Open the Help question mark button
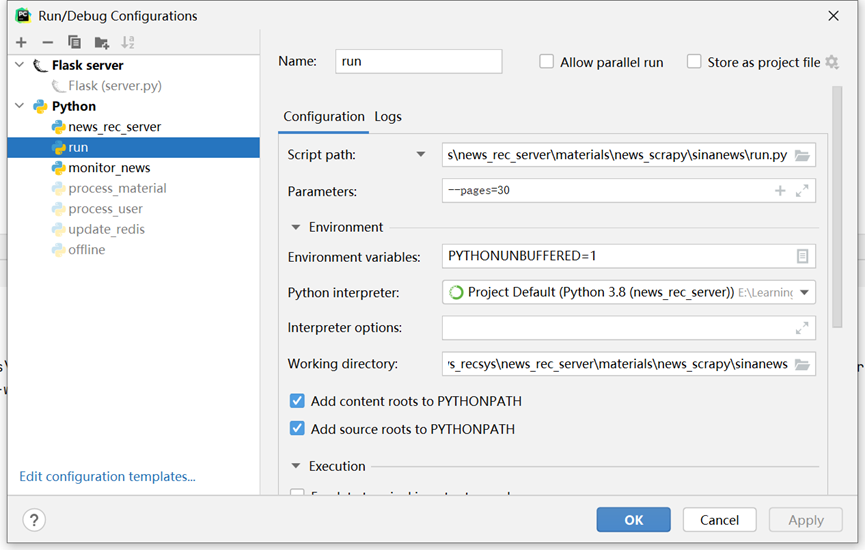This screenshot has height=550, width=865. (34, 520)
